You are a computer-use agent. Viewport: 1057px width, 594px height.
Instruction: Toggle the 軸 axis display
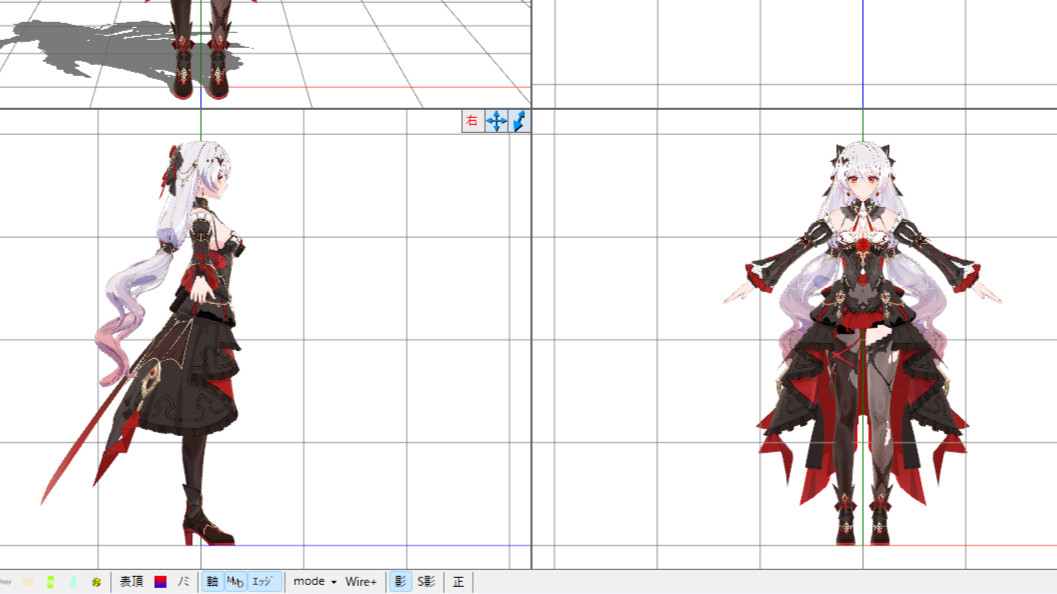point(212,581)
